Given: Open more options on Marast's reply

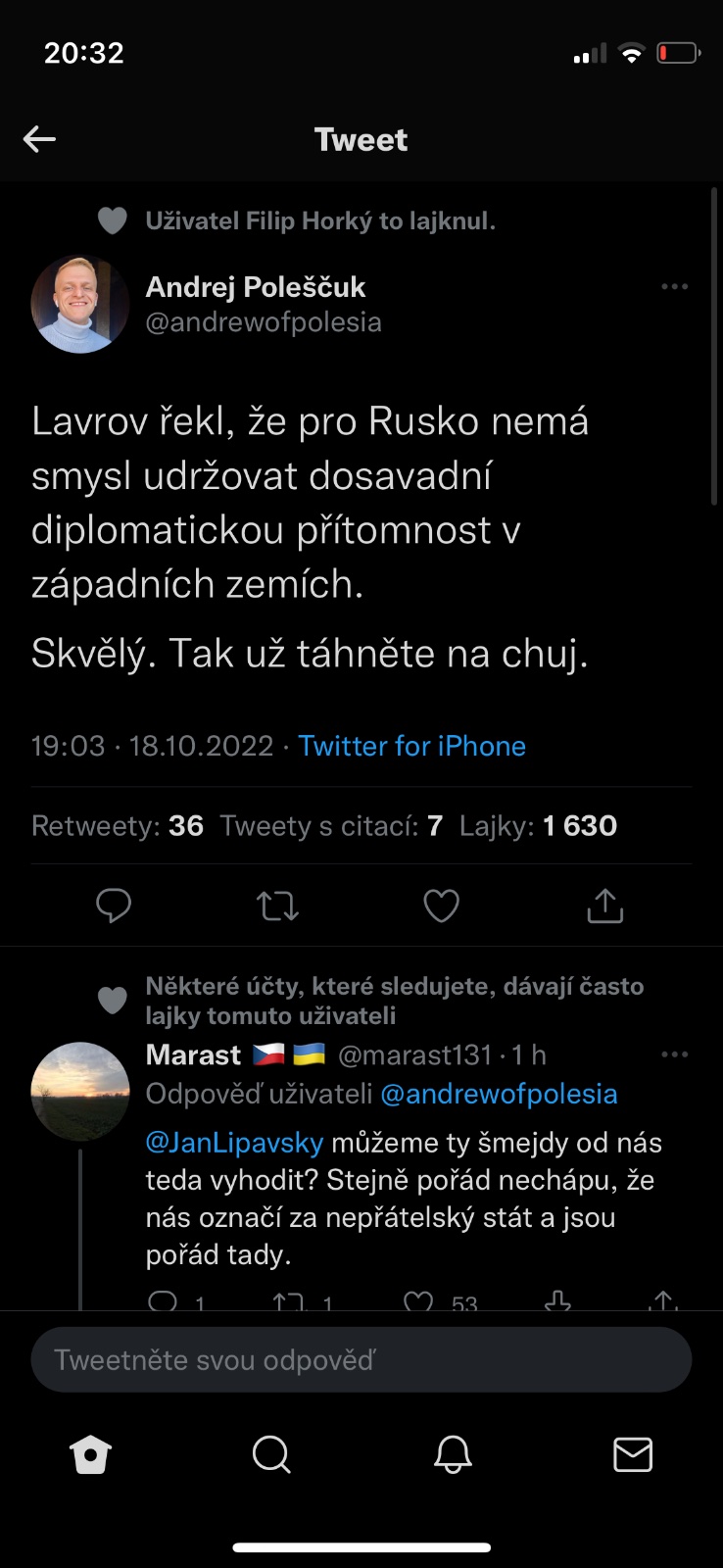Looking at the screenshot, I should click(674, 1054).
